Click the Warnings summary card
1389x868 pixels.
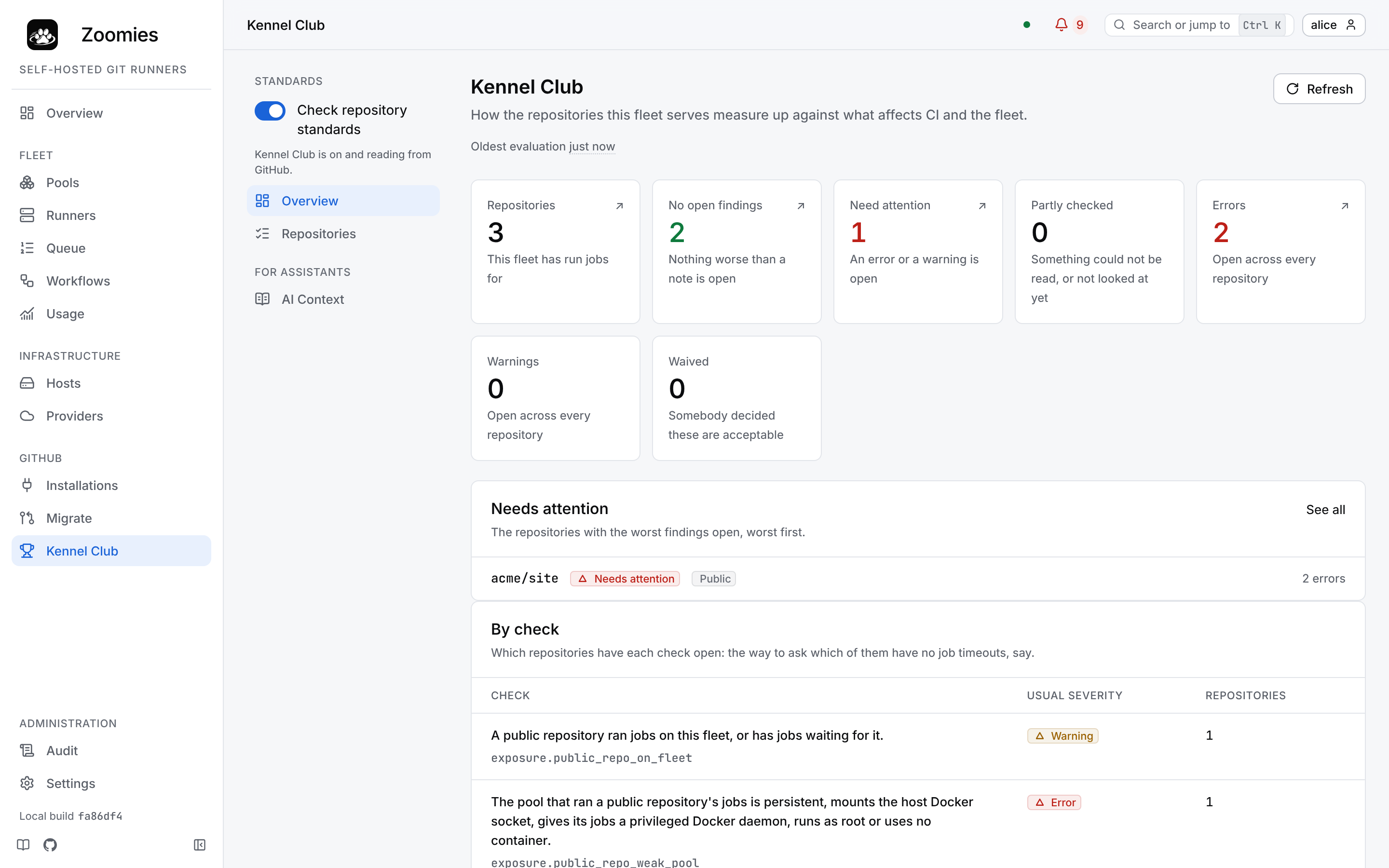[555, 398]
